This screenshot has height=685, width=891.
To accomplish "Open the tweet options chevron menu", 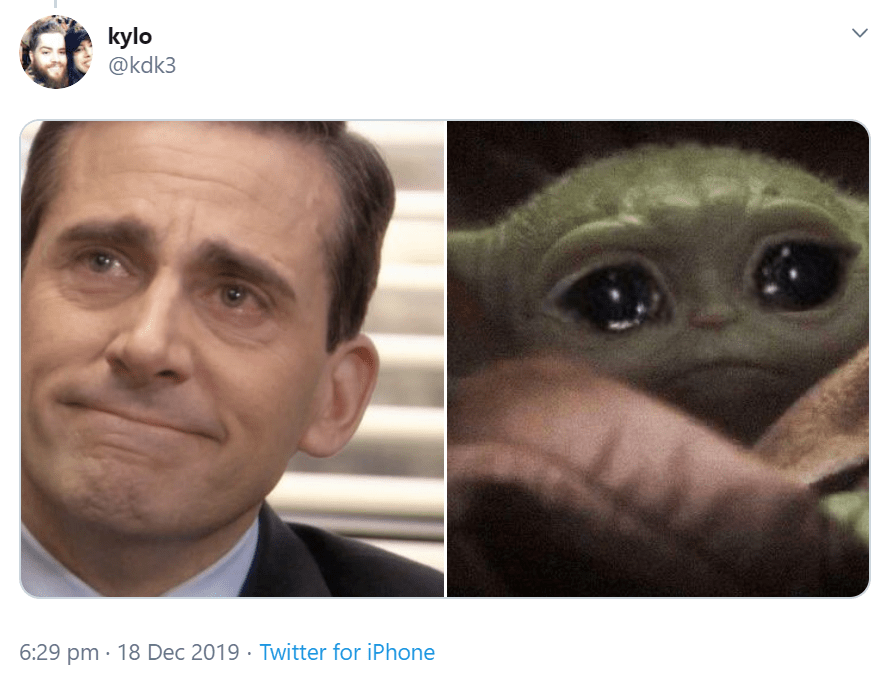I will pos(859,34).
